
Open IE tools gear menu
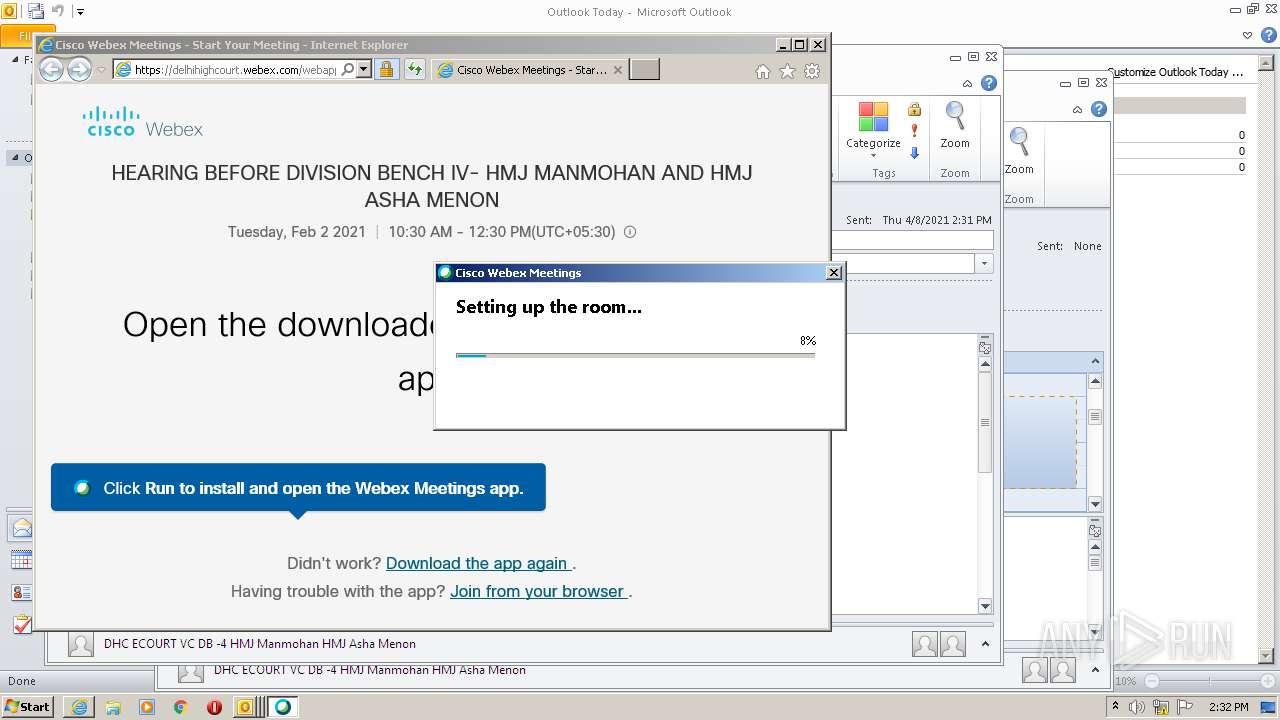point(812,71)
